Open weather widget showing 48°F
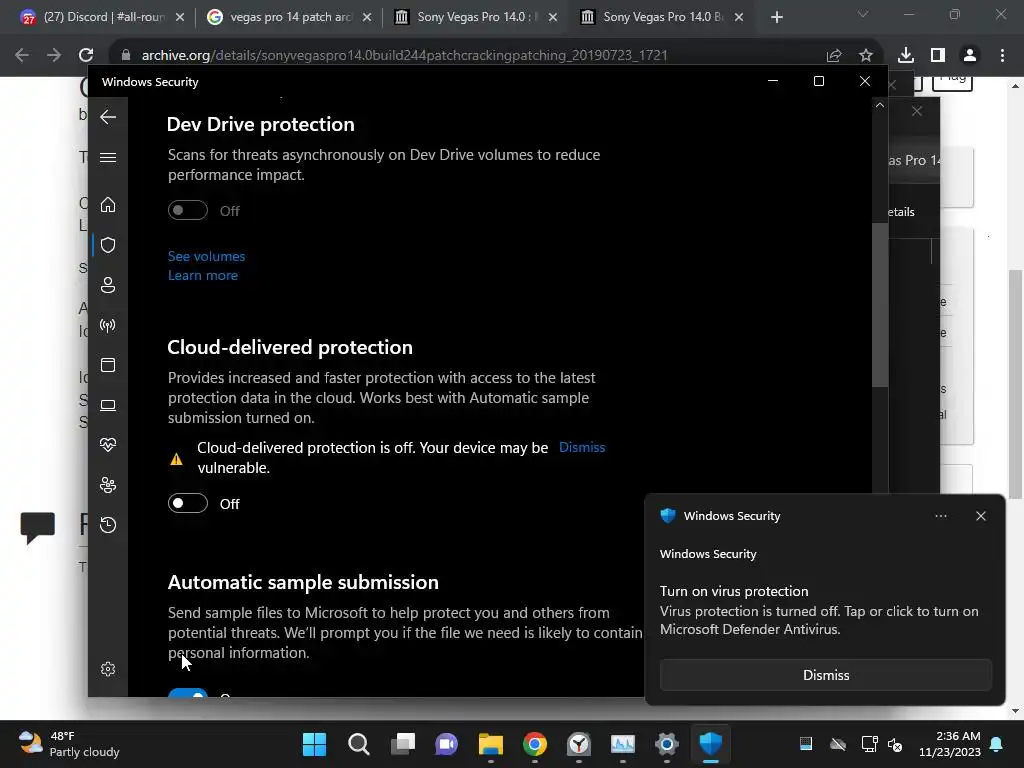1024x768 pixels. point(69,744)
